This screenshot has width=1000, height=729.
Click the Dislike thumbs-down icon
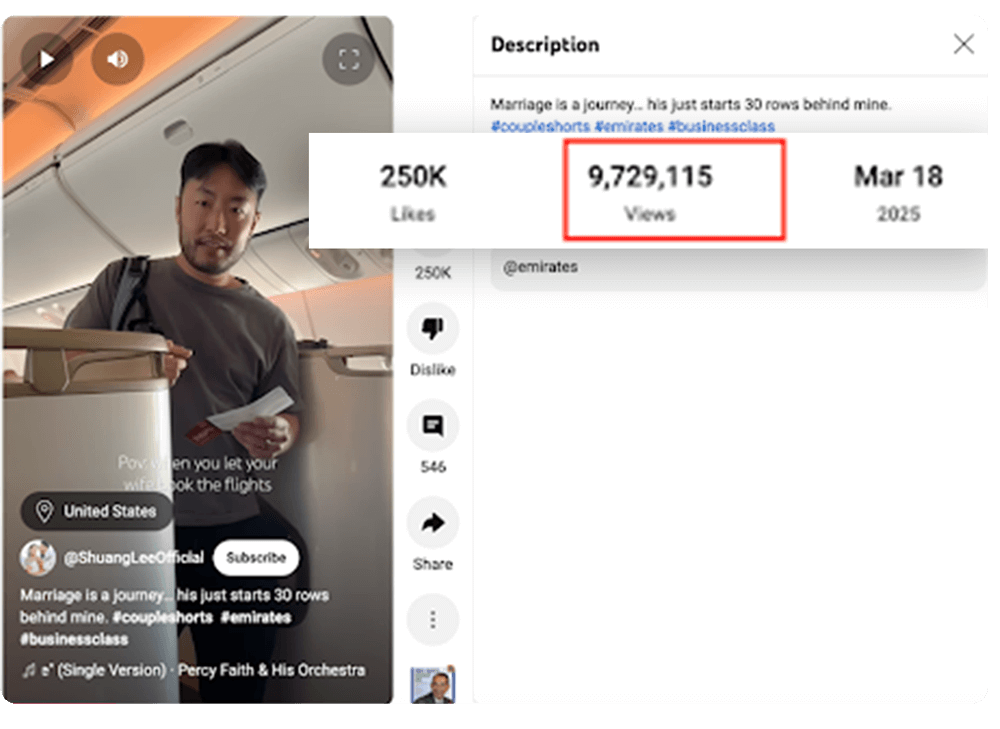click(432, 328)
